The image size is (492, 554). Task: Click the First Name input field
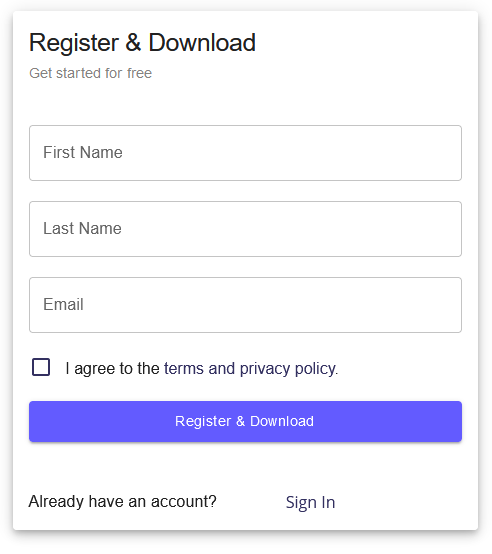pyautogui.click(x=245, y=153)
